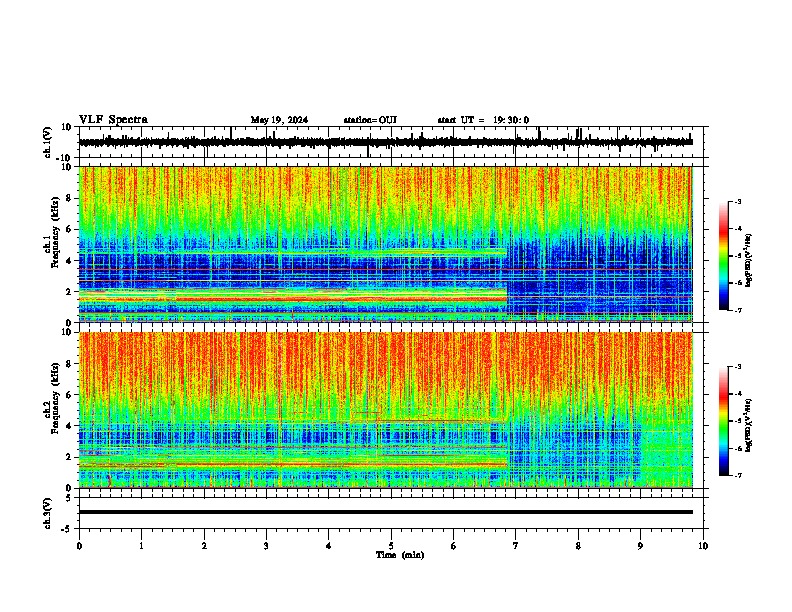Click the ch.1(V) axis tick label -10

(x=65, y=158)
